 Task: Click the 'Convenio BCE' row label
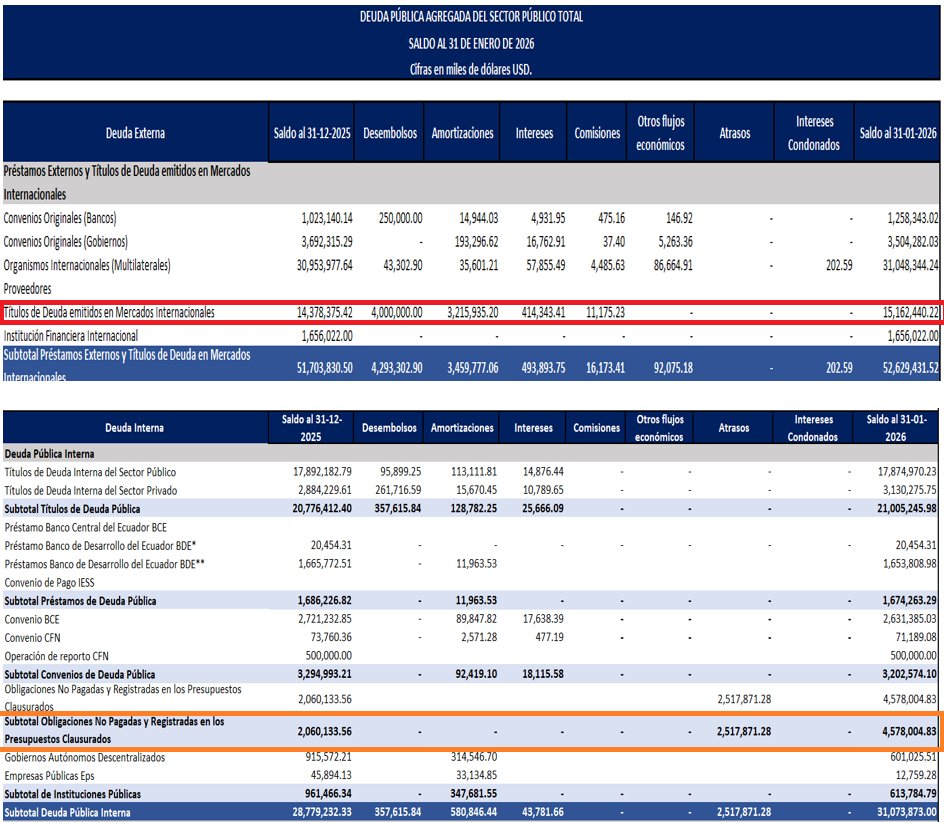(32, 619)
